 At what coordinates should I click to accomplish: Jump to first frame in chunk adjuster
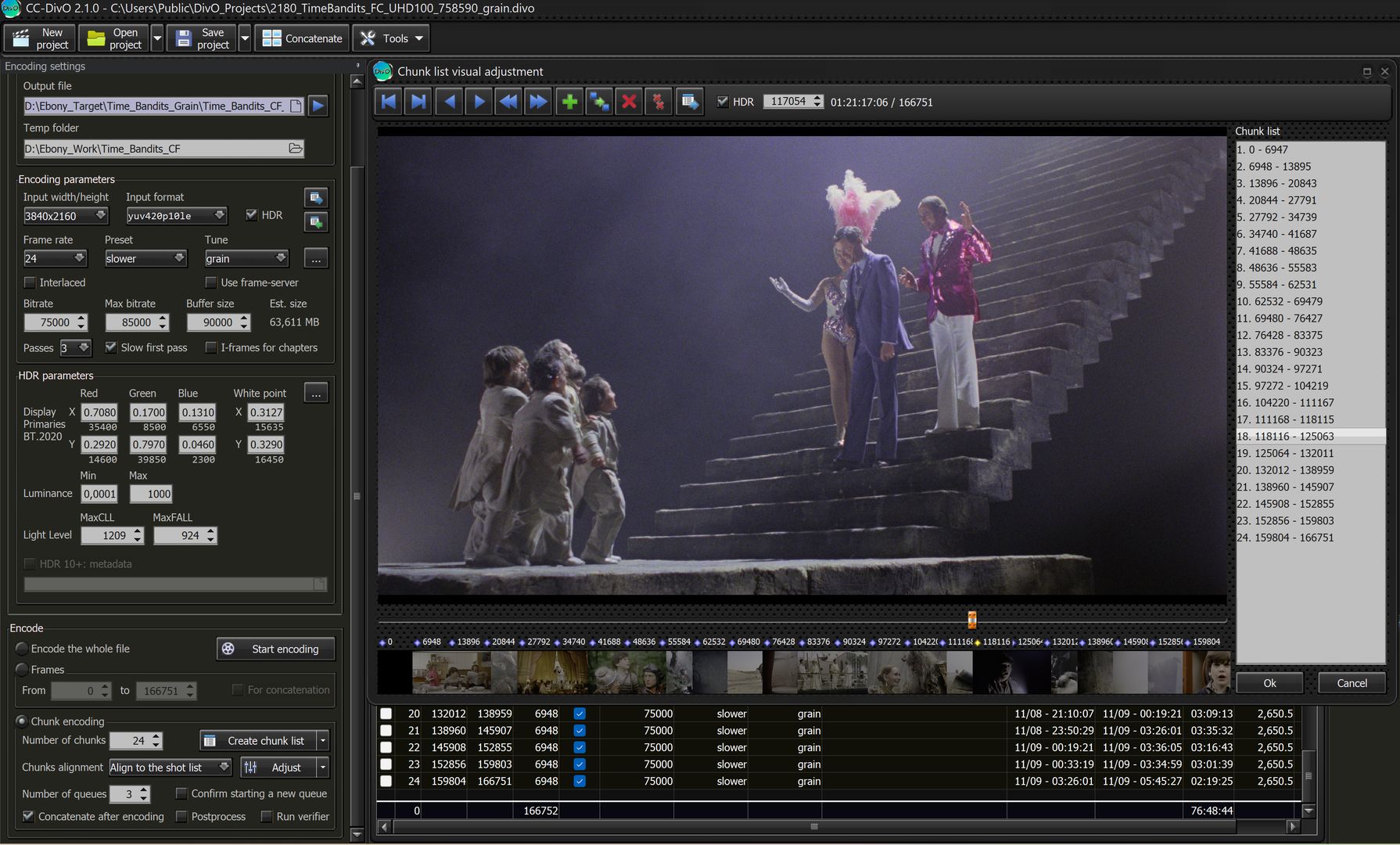click(389, 102)
